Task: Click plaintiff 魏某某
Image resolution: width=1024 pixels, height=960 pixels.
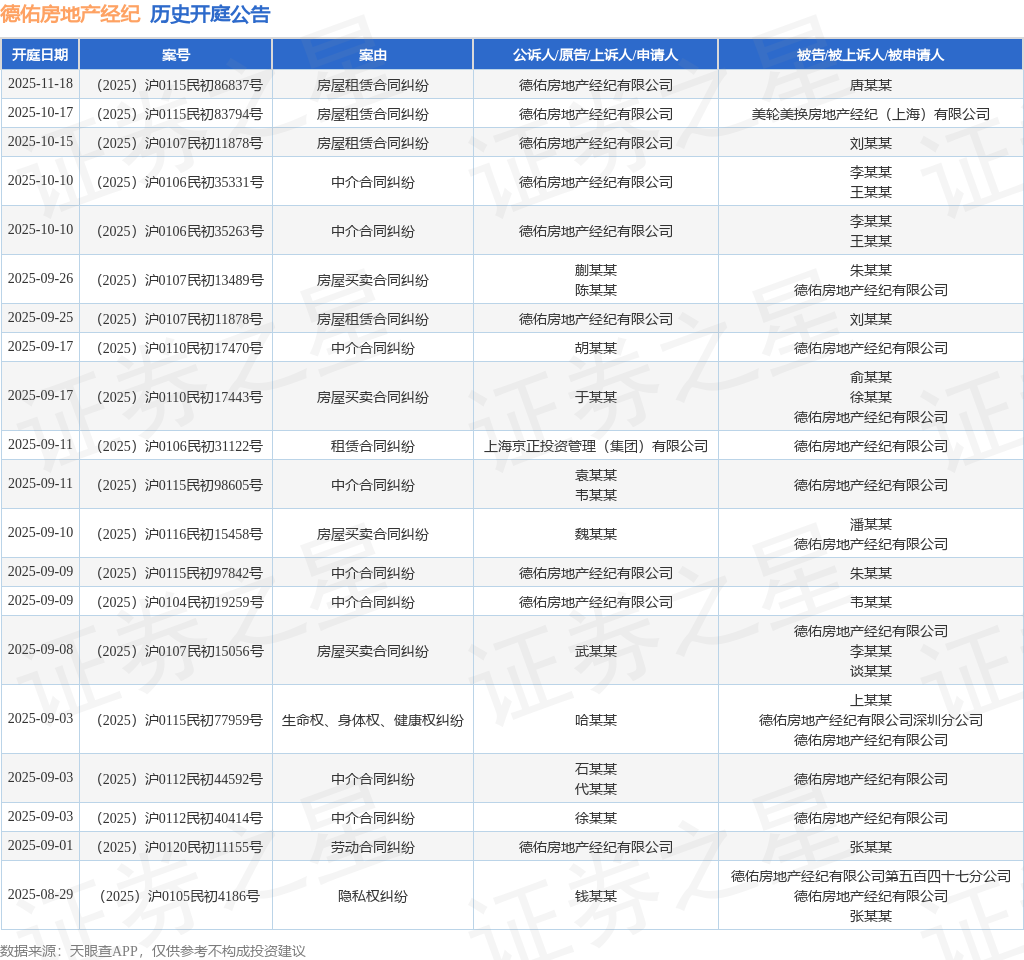Action: point(596,534)
